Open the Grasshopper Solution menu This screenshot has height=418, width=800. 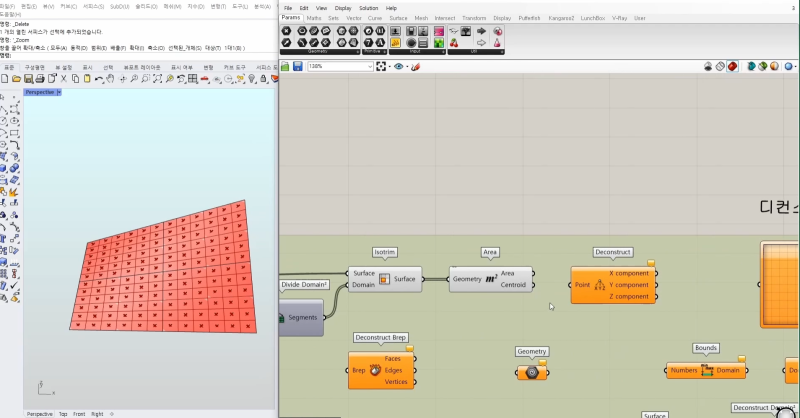(368, 8)
